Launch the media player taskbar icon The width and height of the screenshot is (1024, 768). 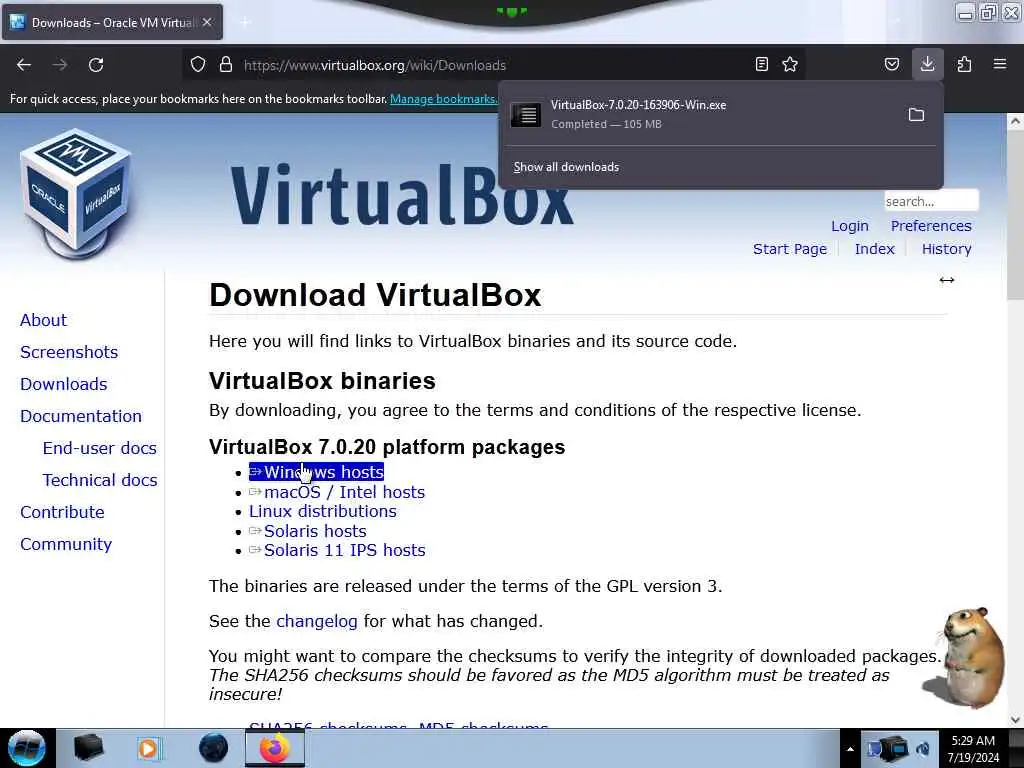[148, 748]
